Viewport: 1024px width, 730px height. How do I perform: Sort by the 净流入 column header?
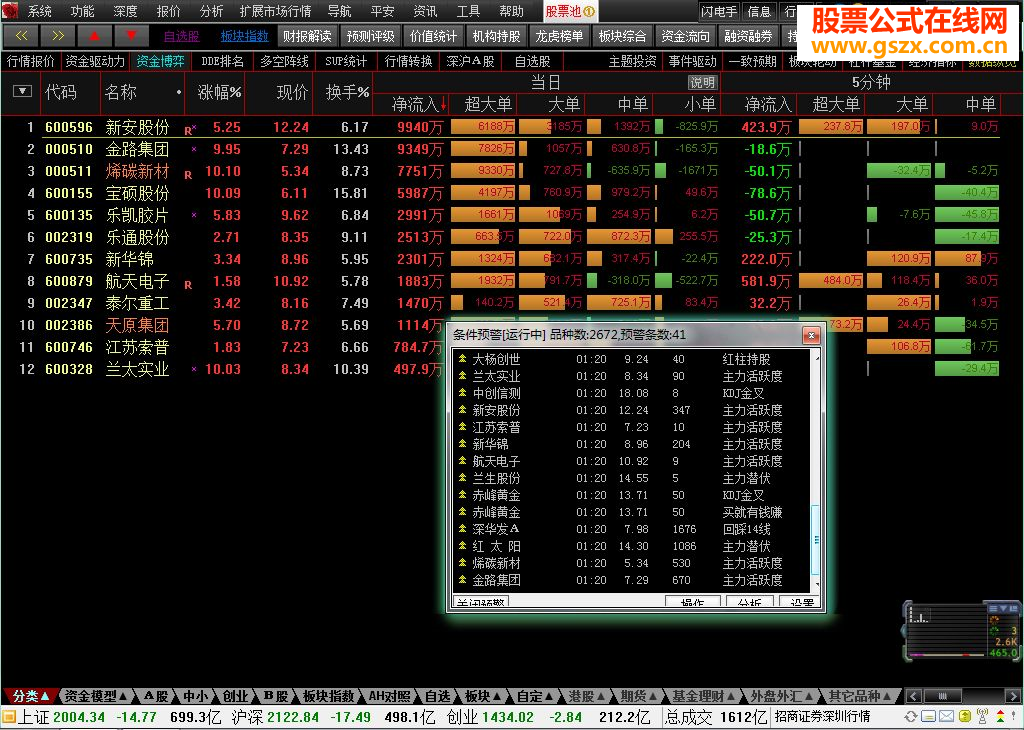click(417, 104)
